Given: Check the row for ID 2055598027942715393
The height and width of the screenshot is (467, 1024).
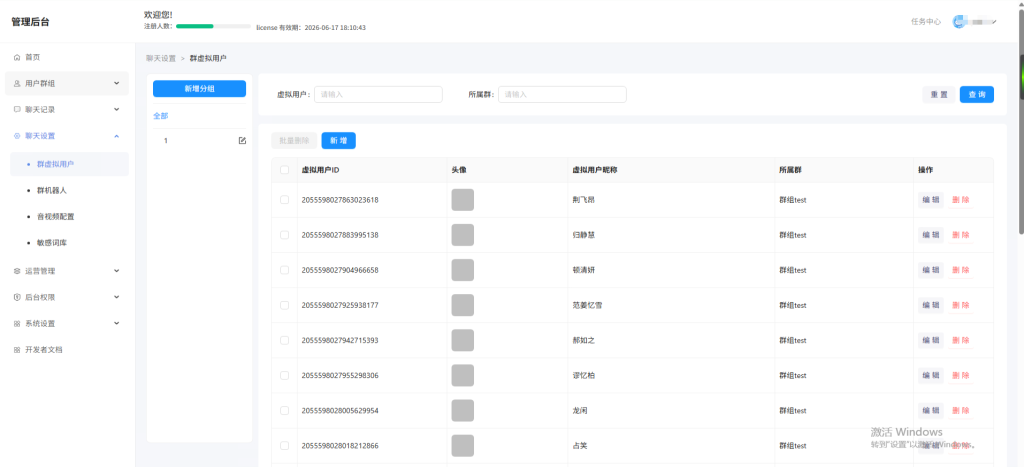Looking at the screenshot, I should 284,340.
